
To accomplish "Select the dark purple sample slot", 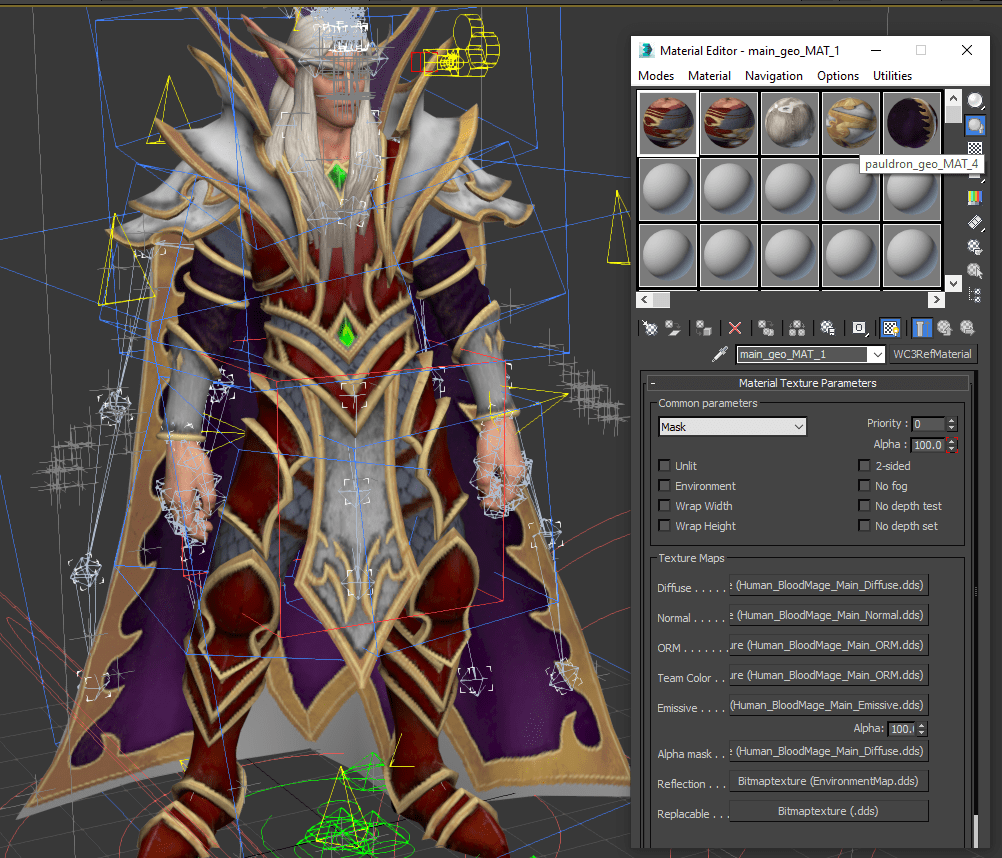I will (x=912, y=123).
